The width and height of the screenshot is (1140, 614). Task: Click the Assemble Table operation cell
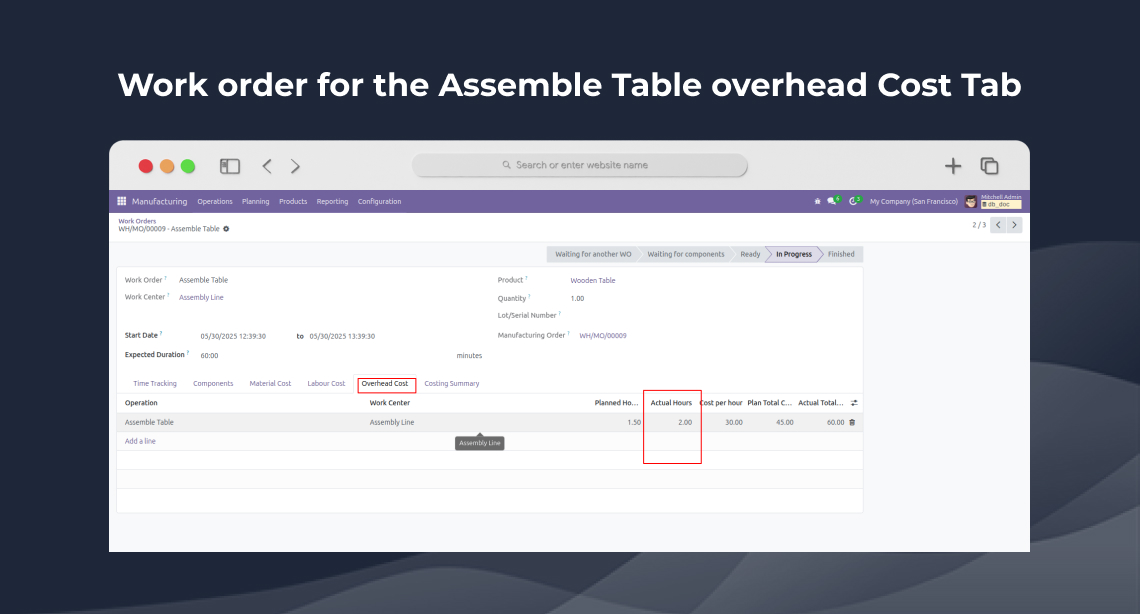point(149,422)
